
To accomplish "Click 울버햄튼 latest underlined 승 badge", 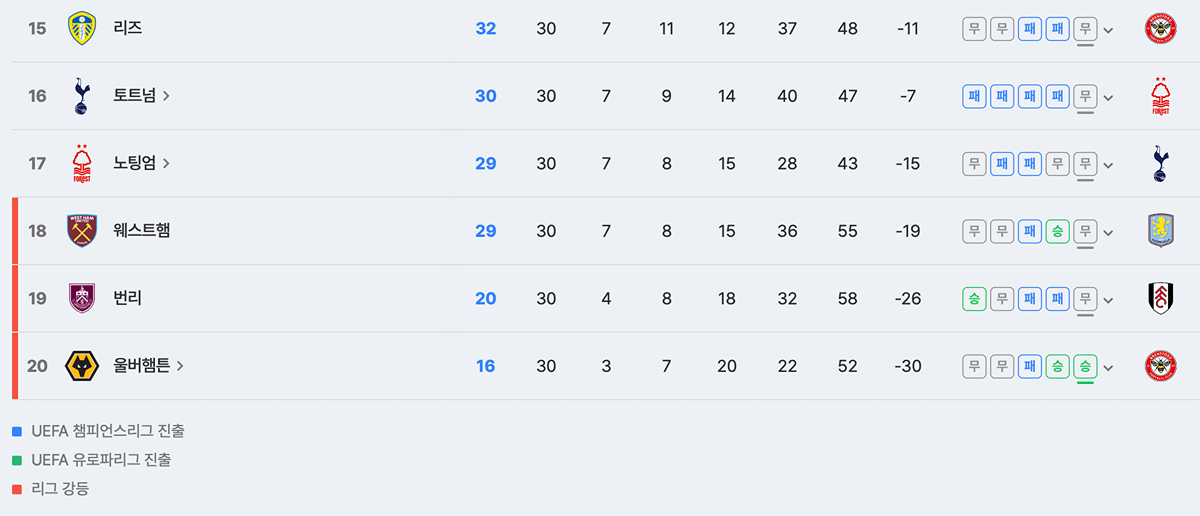I will (1085, 366).
